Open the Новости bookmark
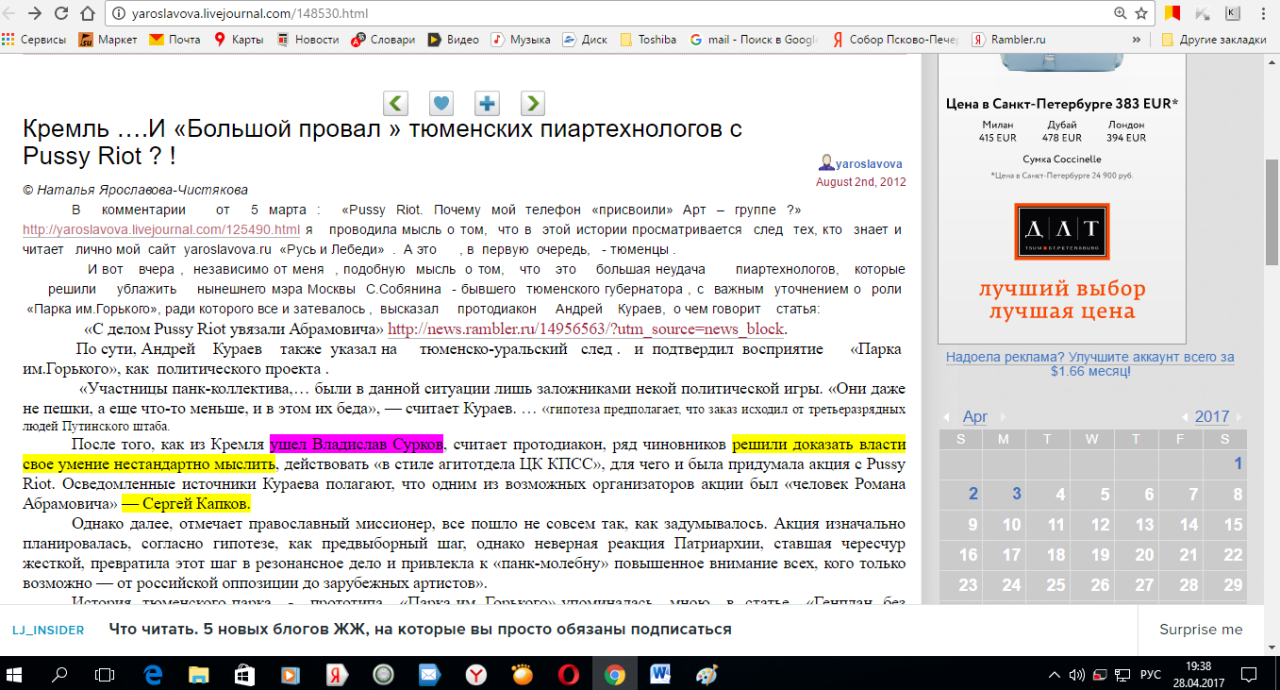 (x=308, y=40)
